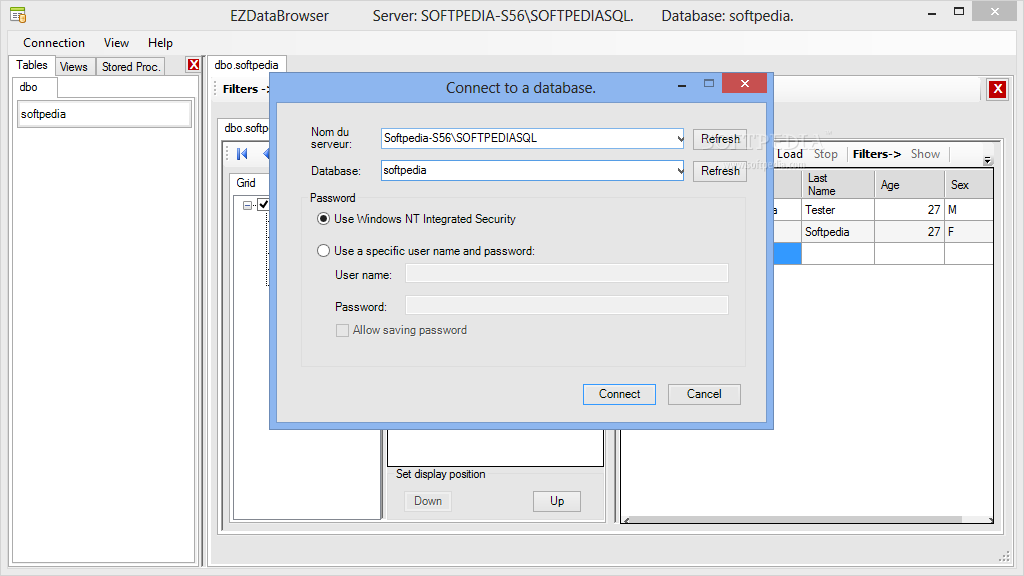Click the server name text field
This screenshot has width=1024, height=576.
click(528, 138)
